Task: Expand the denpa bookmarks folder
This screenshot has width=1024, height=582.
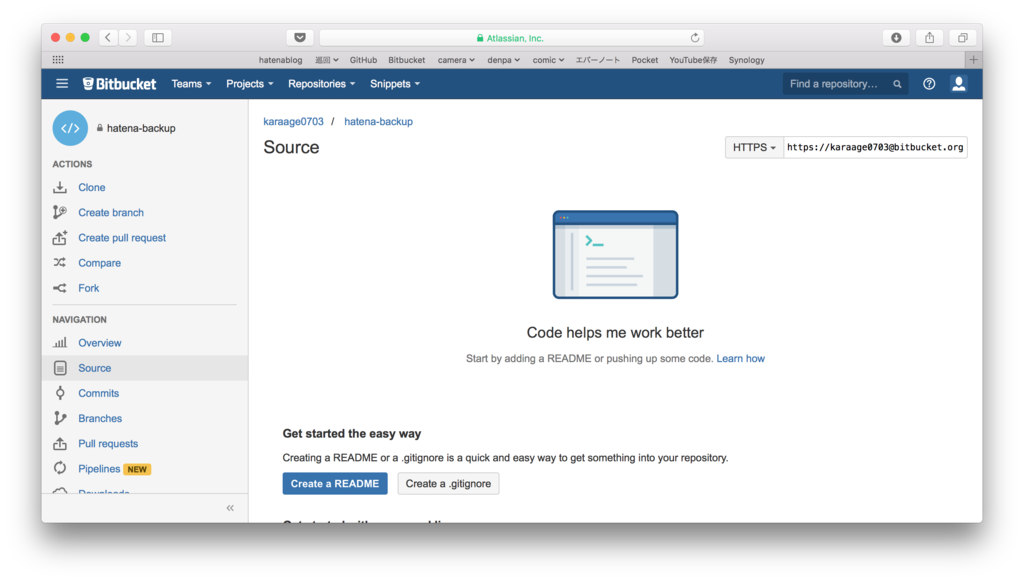Action: click(x=504, y=60)
